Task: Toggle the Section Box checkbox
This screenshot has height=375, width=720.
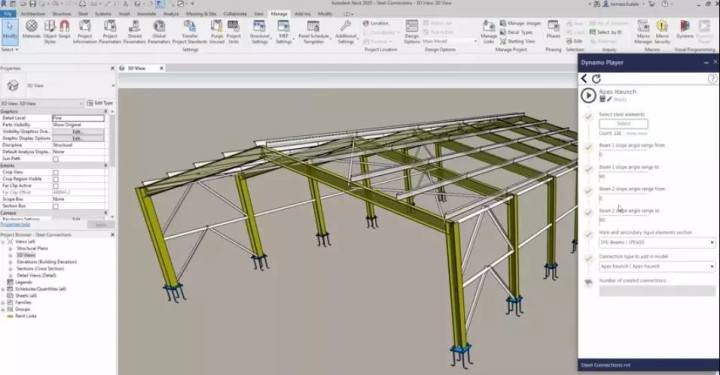Action: click(56, 206)
